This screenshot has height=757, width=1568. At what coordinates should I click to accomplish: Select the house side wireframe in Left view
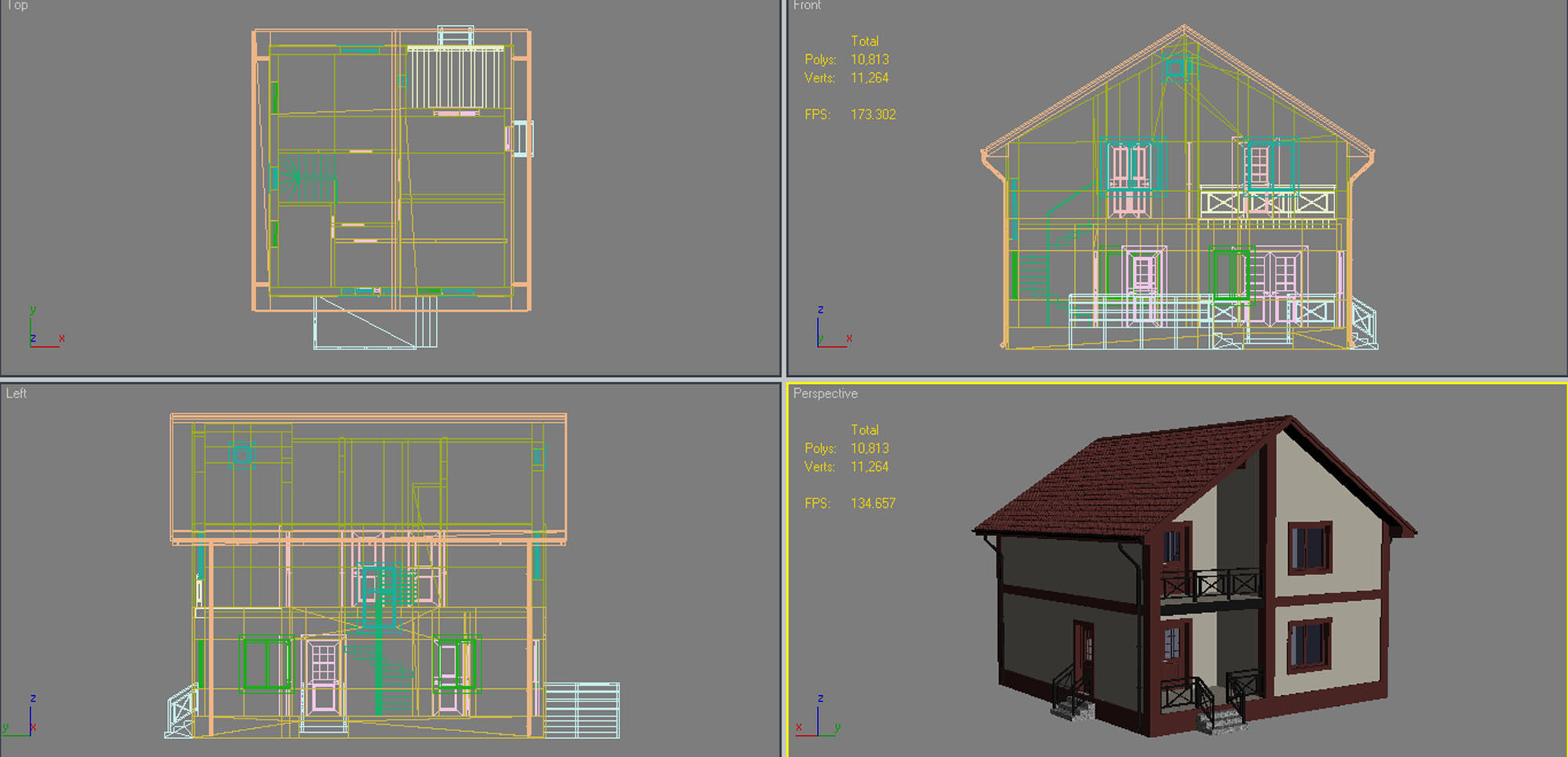392,575
